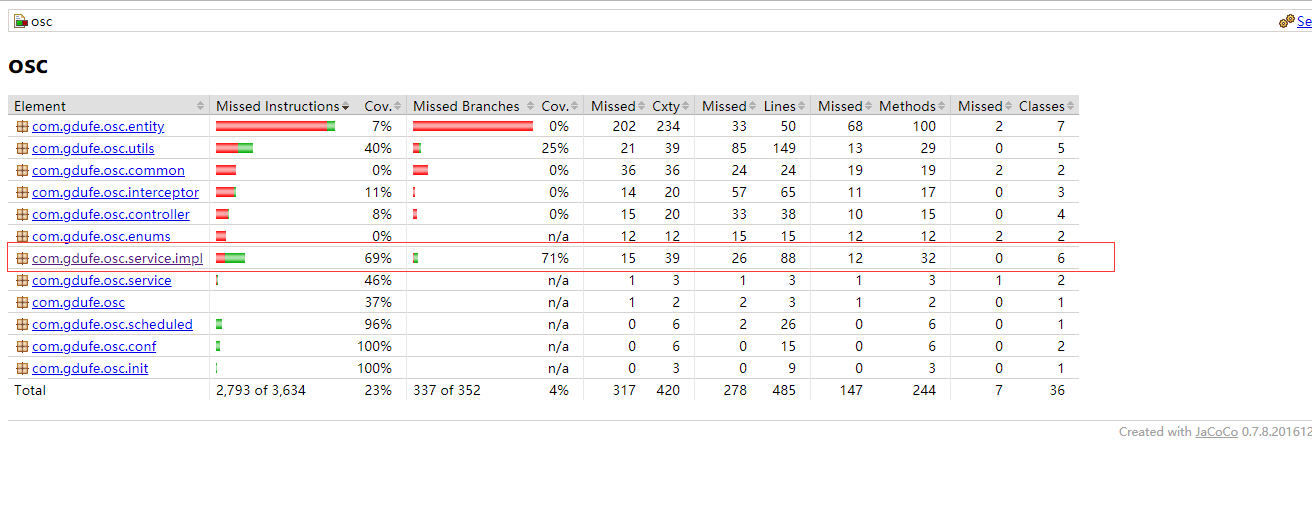
Task: Open the com.gdufe.osc.controller package link
Action: coord(111,215)
